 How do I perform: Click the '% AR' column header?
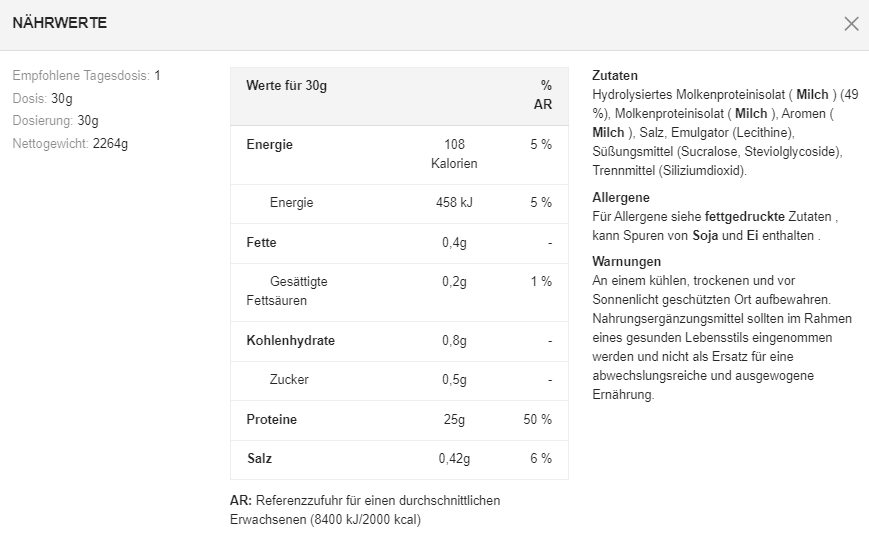pyautogui.click(x=545, y=95)
